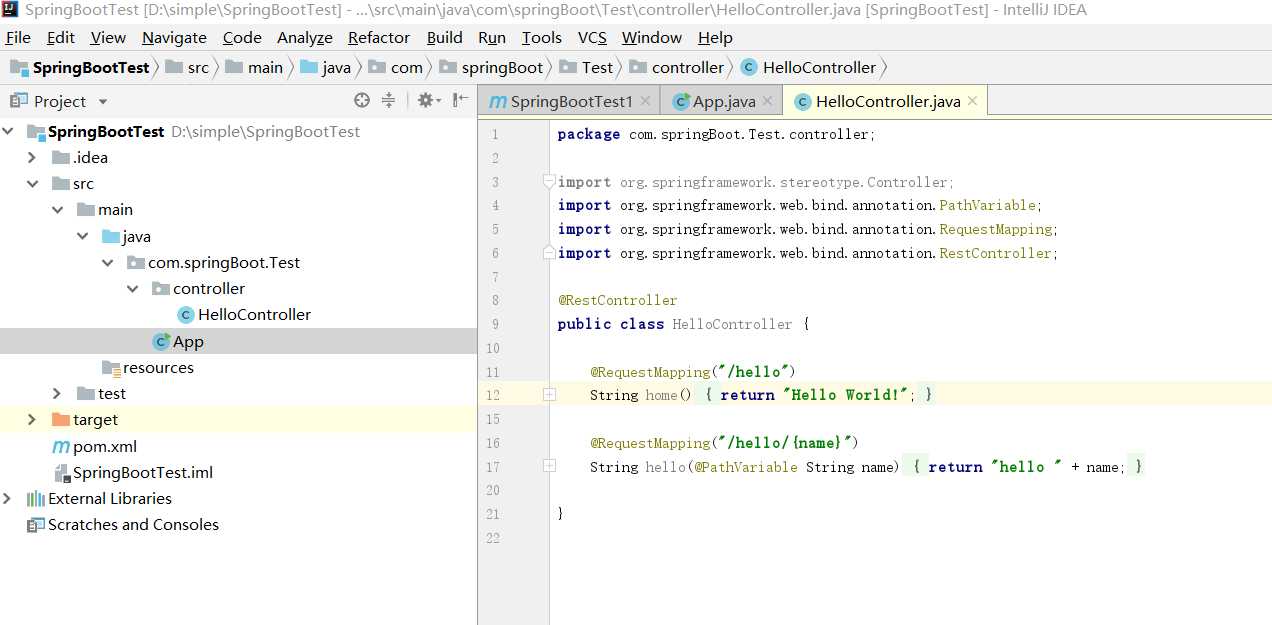This screenshot has height=625, width=1272.
Task: Open the Analyze menu
Action: click(x=305, y=38)
